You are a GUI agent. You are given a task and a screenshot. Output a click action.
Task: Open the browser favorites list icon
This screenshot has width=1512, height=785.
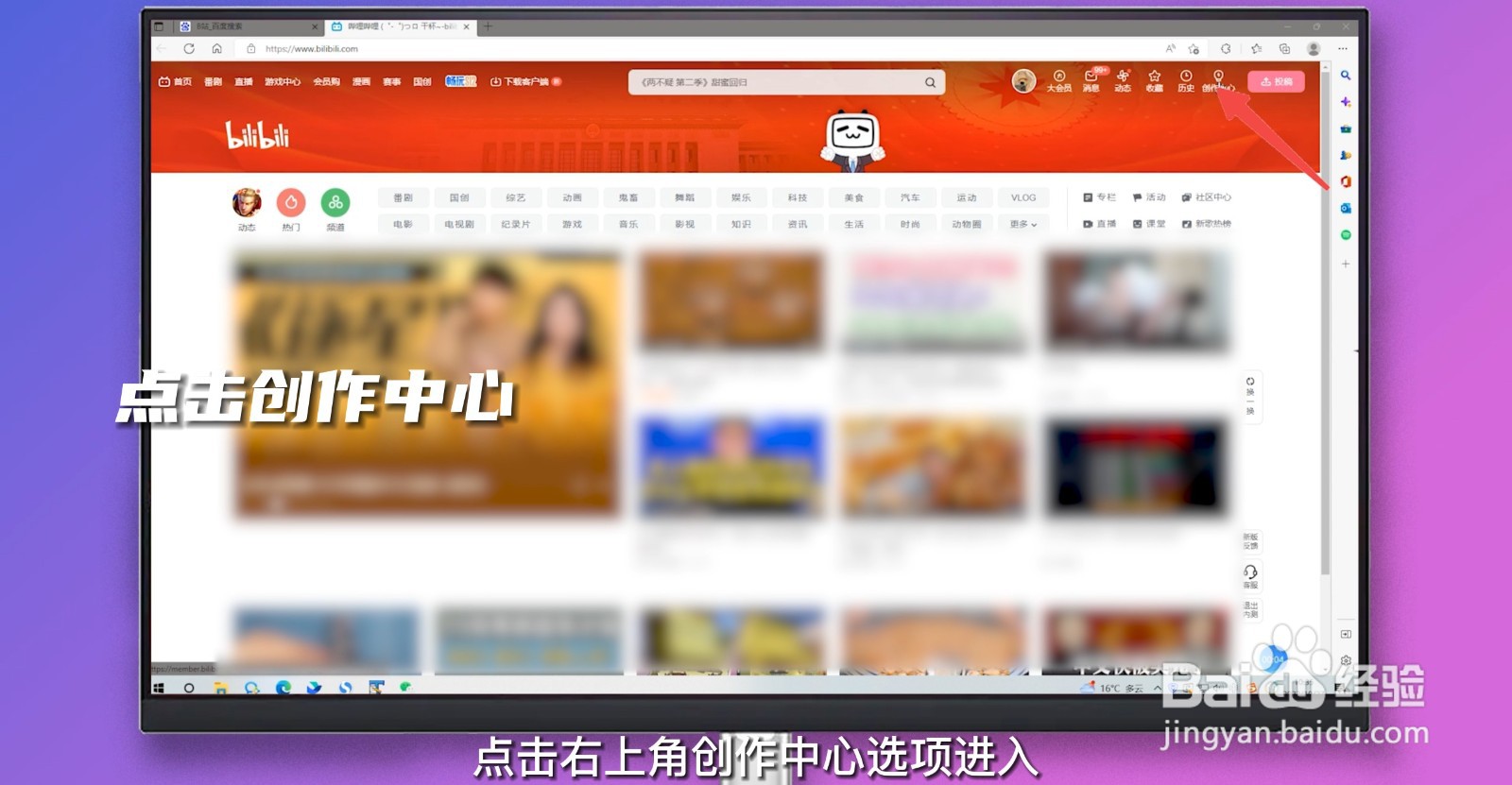point(1256,48)
